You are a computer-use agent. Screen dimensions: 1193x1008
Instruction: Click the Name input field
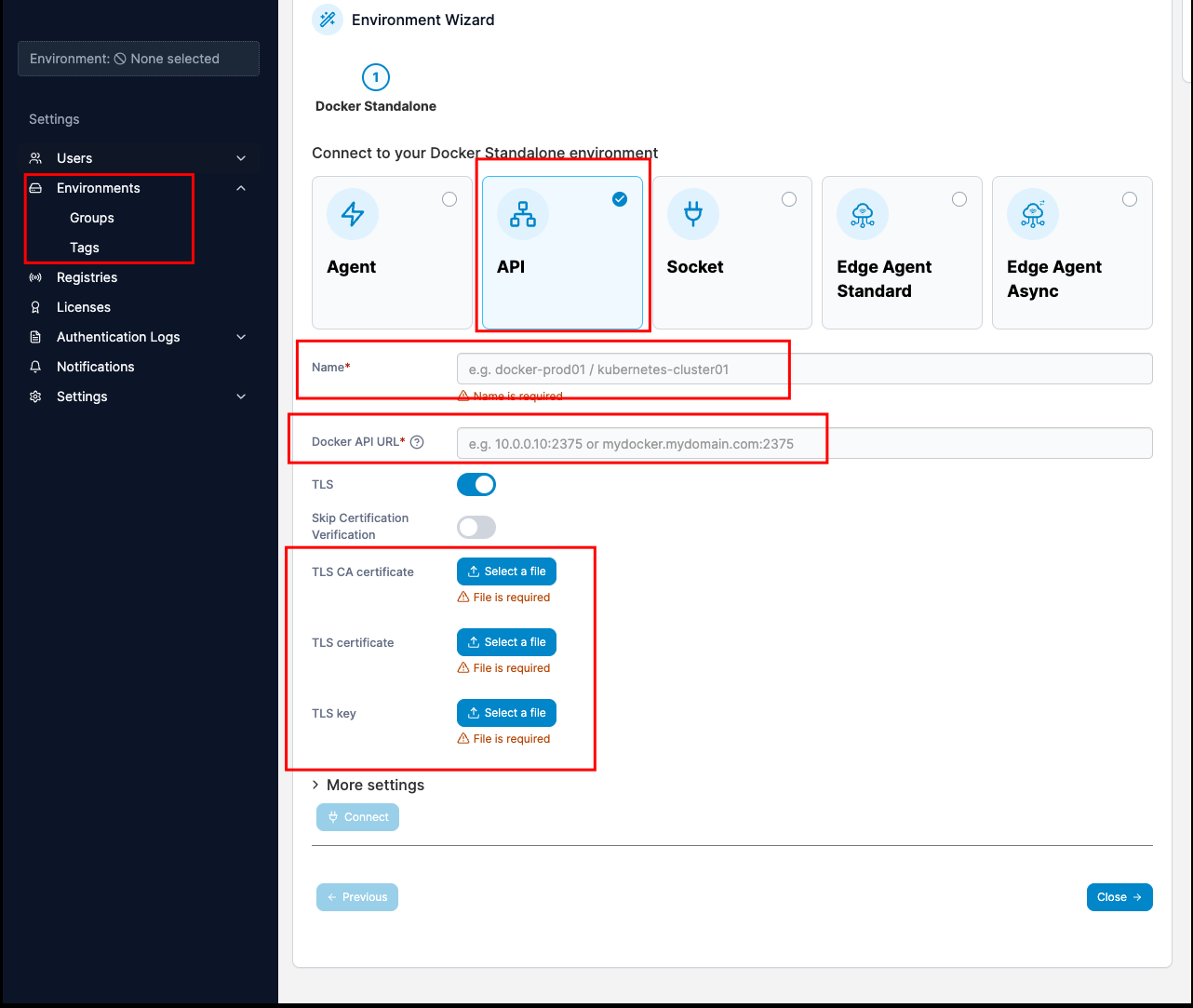tap(804, 370)
